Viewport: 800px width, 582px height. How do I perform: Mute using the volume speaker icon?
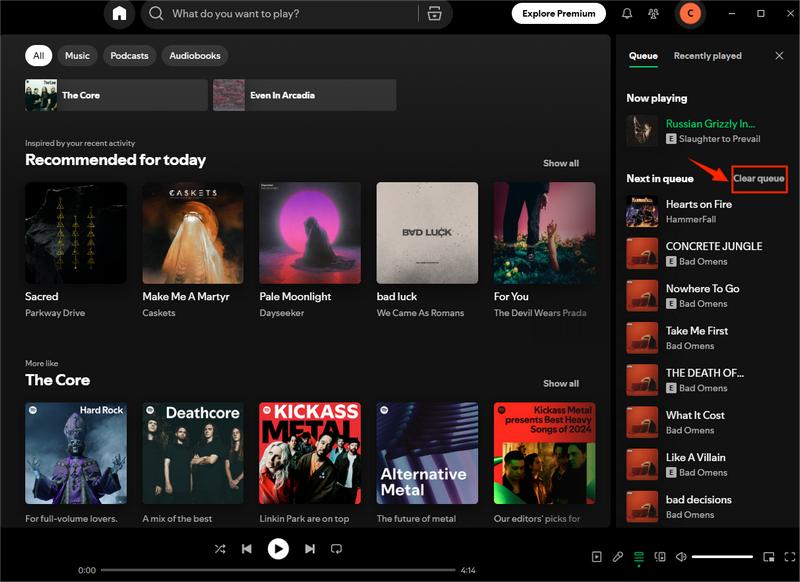click(x=681, y=556)
